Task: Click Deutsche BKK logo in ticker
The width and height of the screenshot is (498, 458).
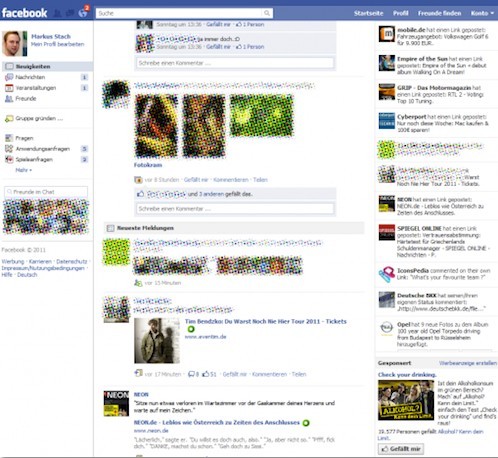Action: tap(387, 300)
